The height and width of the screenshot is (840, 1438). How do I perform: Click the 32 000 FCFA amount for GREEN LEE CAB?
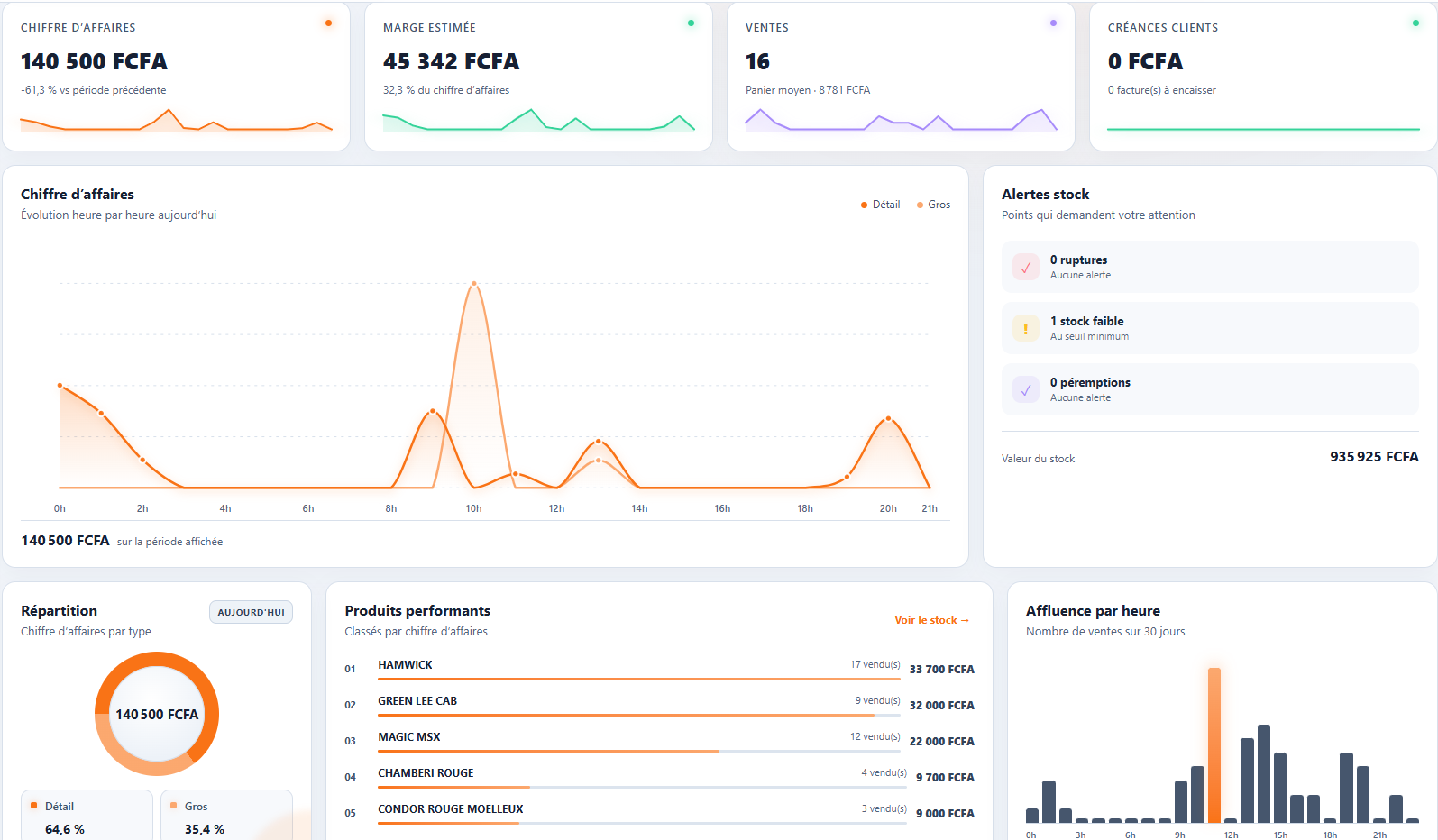click(941, 706)
